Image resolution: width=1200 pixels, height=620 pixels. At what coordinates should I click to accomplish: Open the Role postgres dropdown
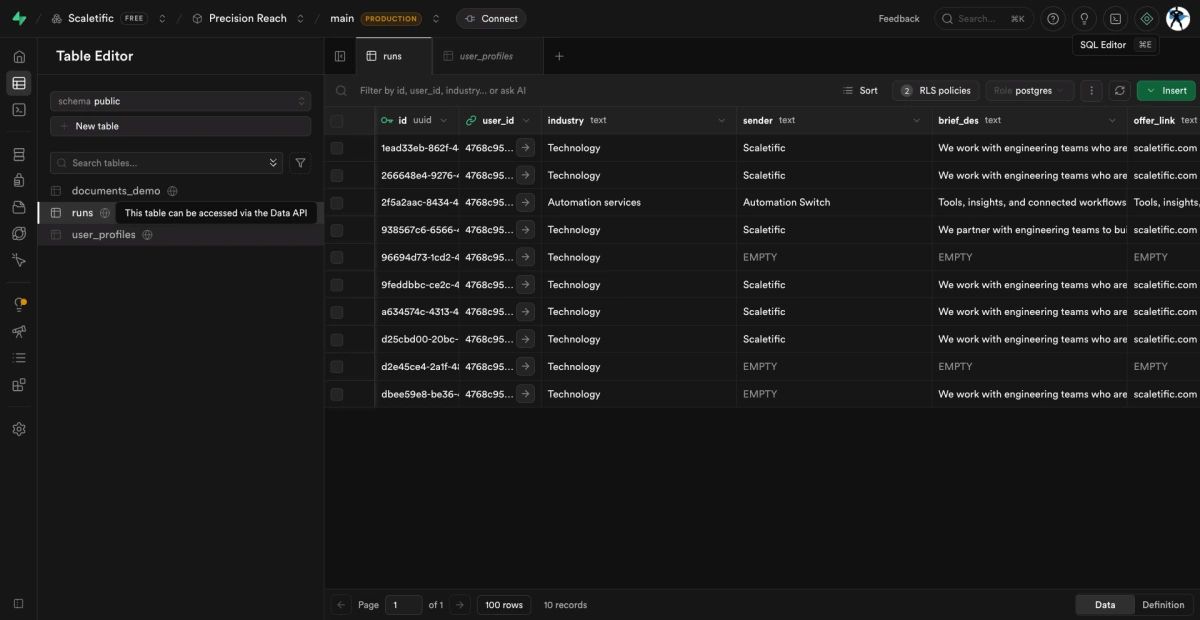(x=1030, y=90)
